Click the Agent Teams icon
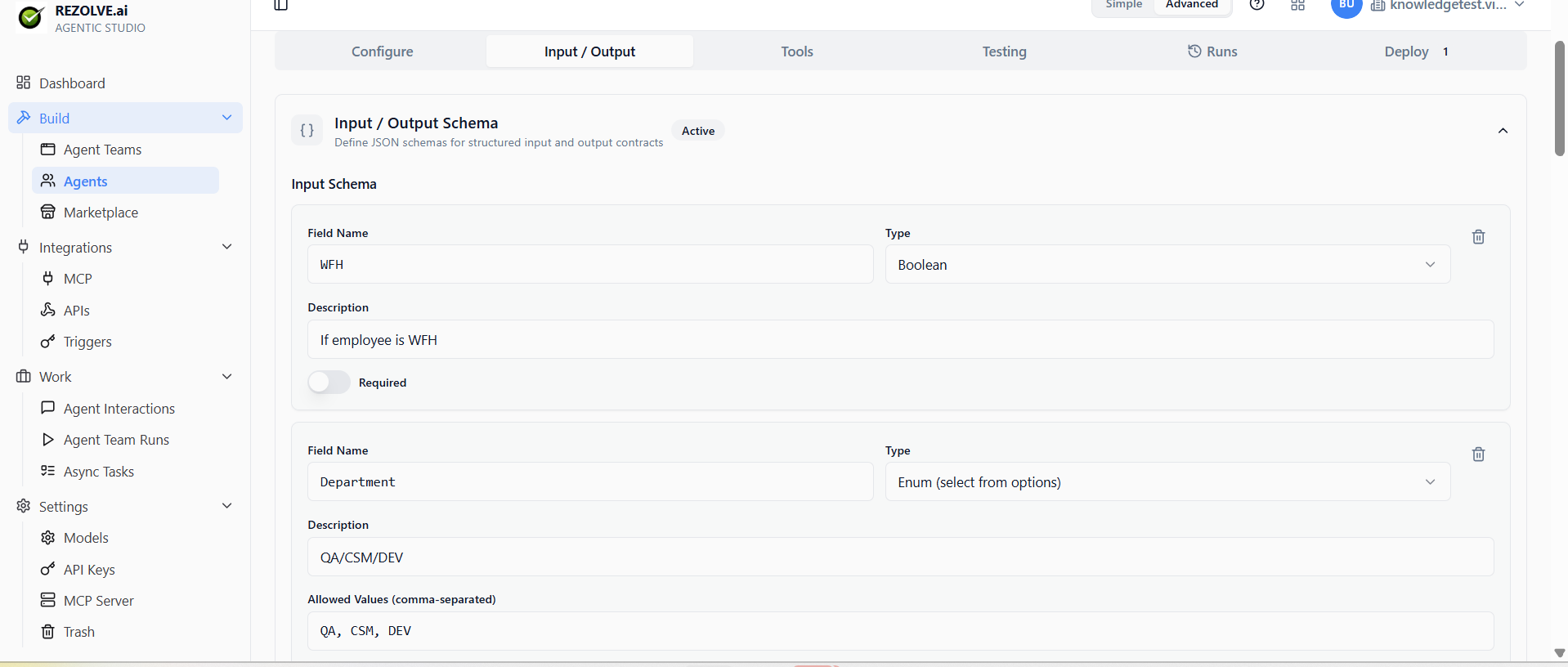 click(x=48, y=149)
